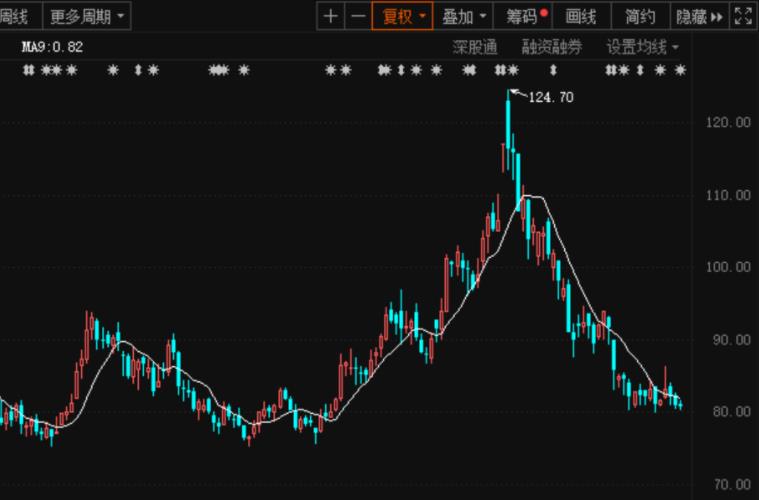The image size is (759, 500).
Task: Click the 深股通 link
Action: 474,47
